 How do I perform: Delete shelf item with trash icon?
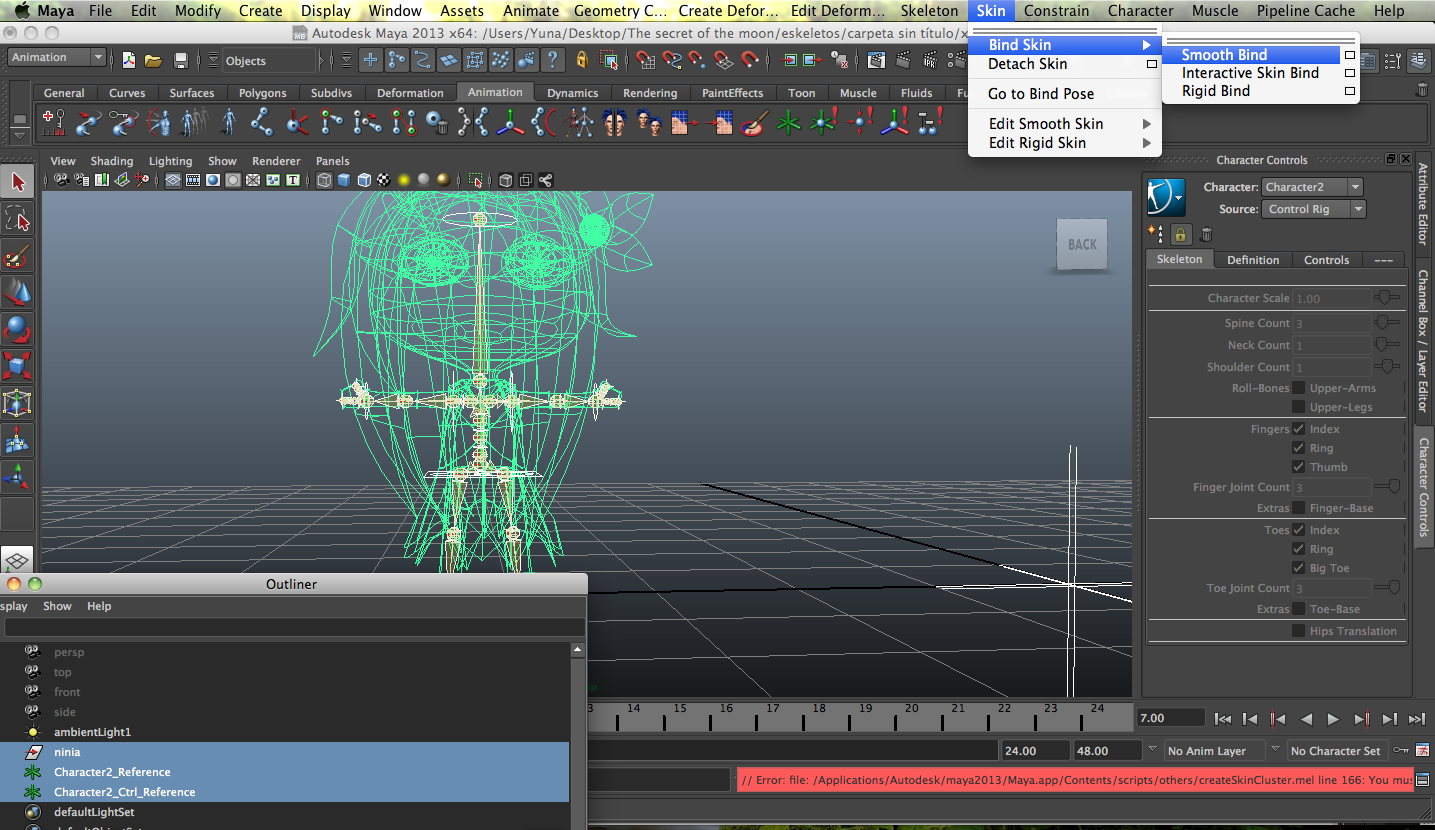point(1422,90)
